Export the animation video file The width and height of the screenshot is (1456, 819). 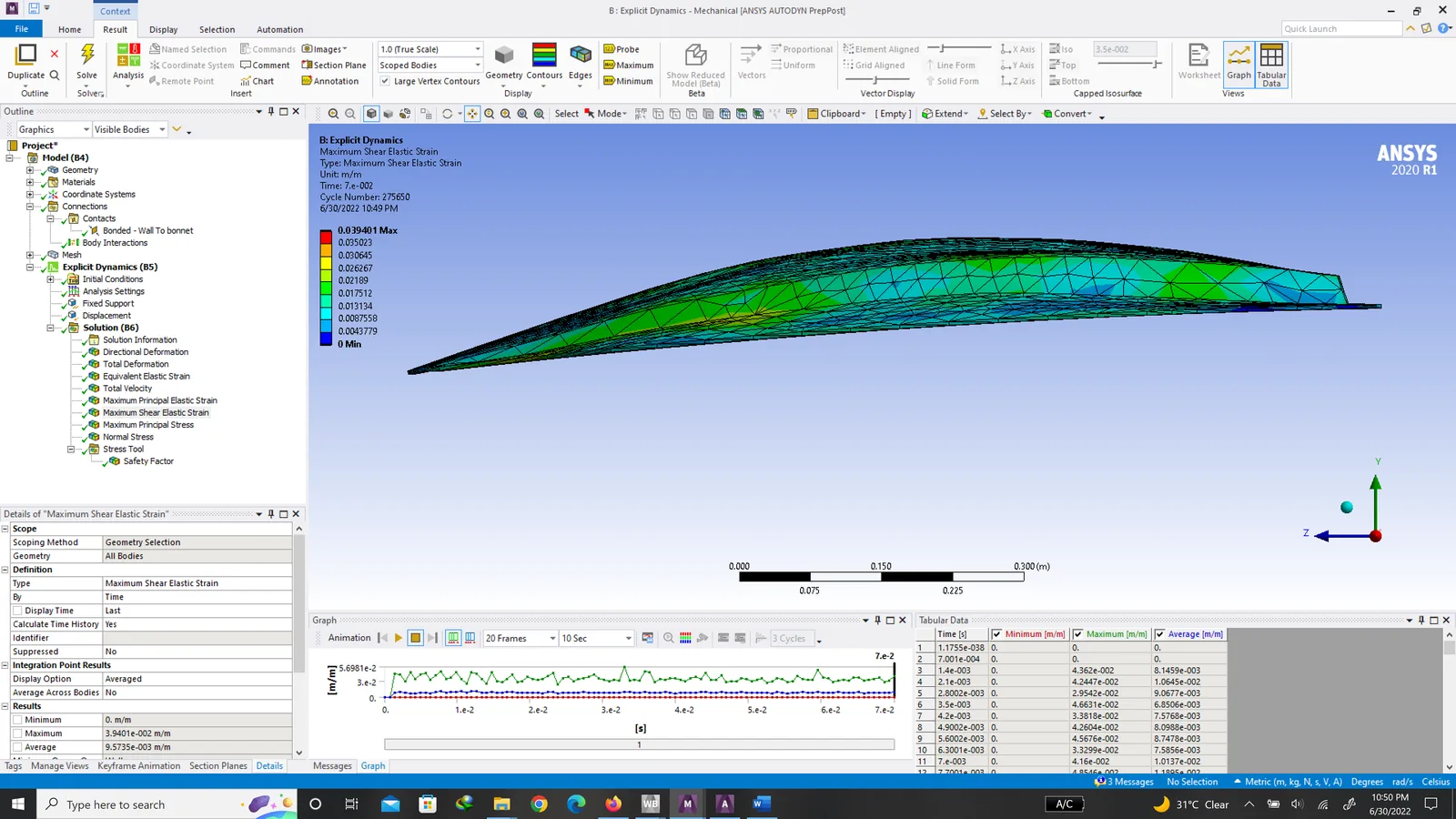(648, 638)
